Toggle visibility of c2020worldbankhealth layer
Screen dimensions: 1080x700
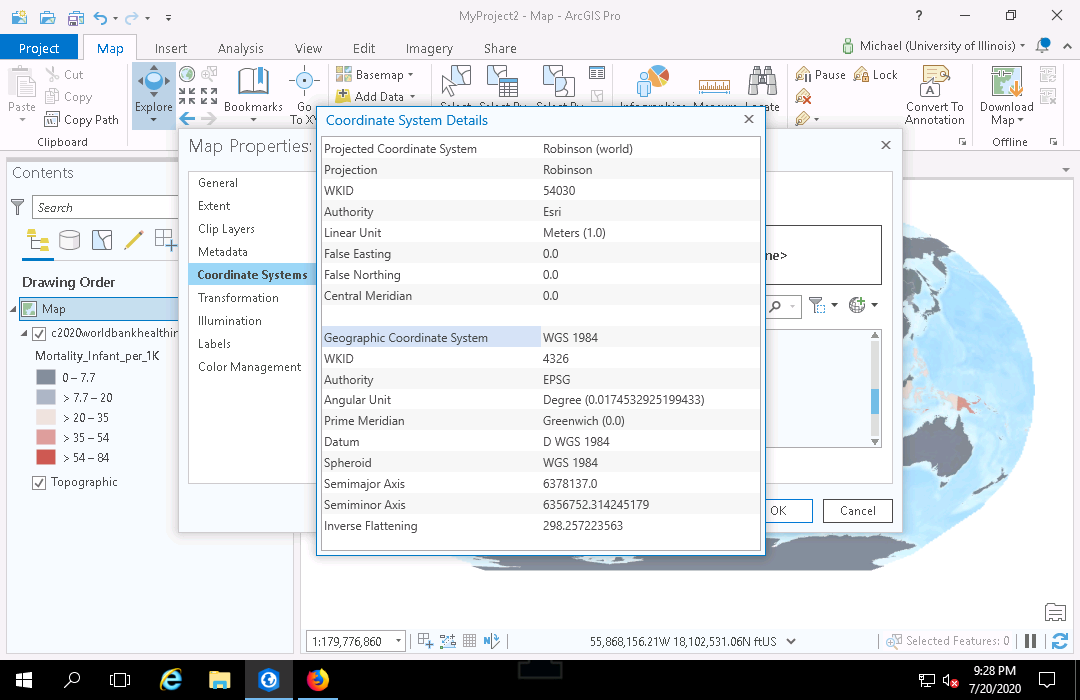39,333
